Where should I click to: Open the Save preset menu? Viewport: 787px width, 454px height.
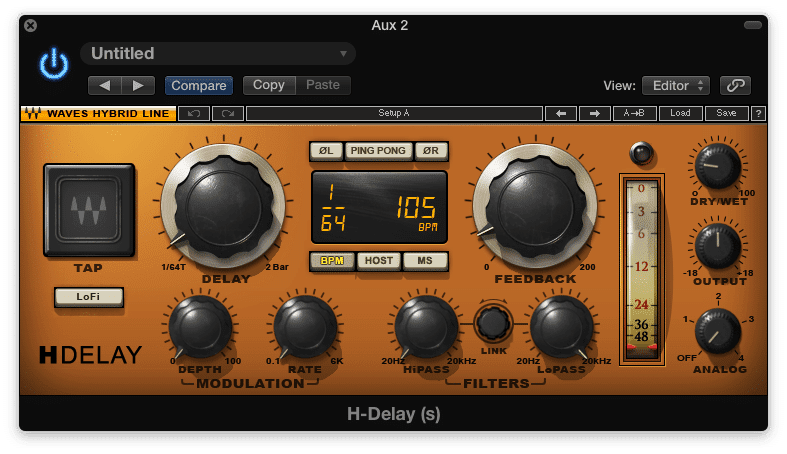tap(726, 113)
